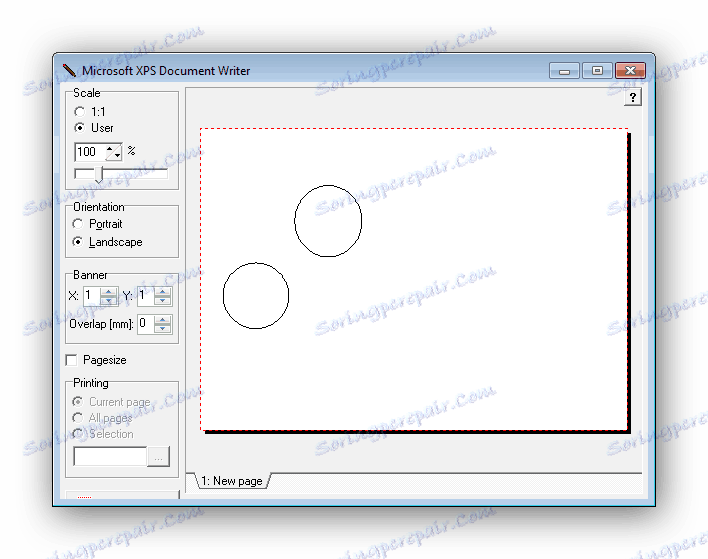Click the pencil icon in the title bar
The height and width of the screenshot is (559, 708).
(69, 70)
